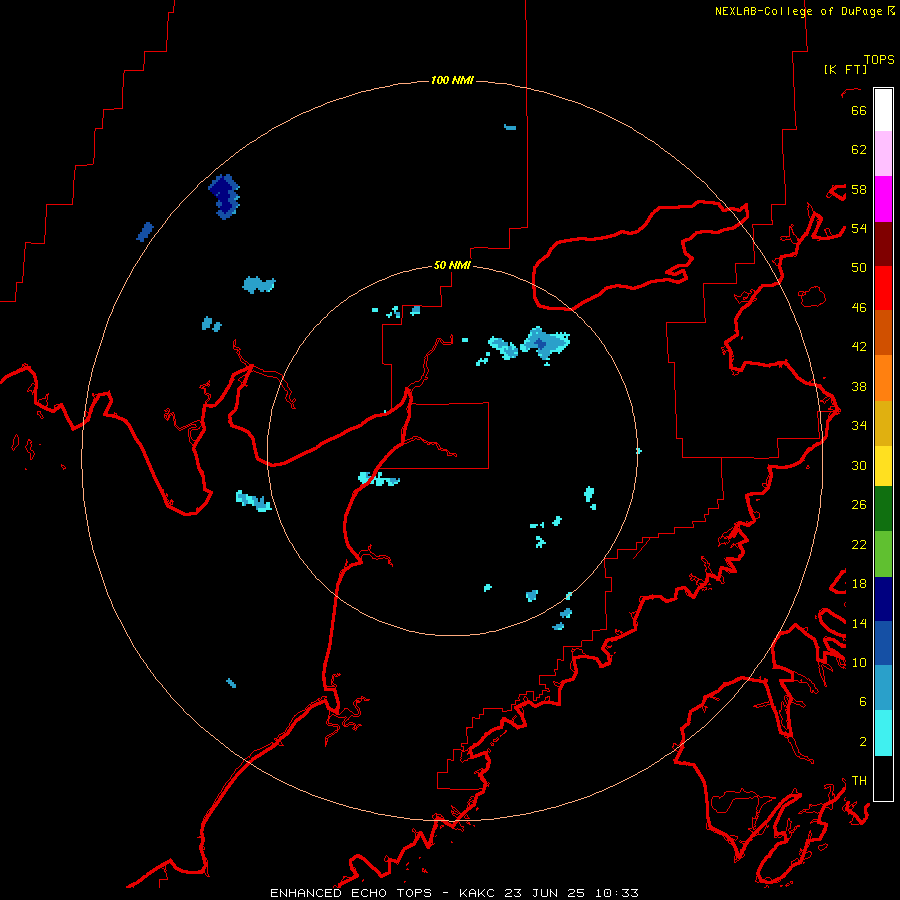Click the 62 value on the scale

(859, 150)
